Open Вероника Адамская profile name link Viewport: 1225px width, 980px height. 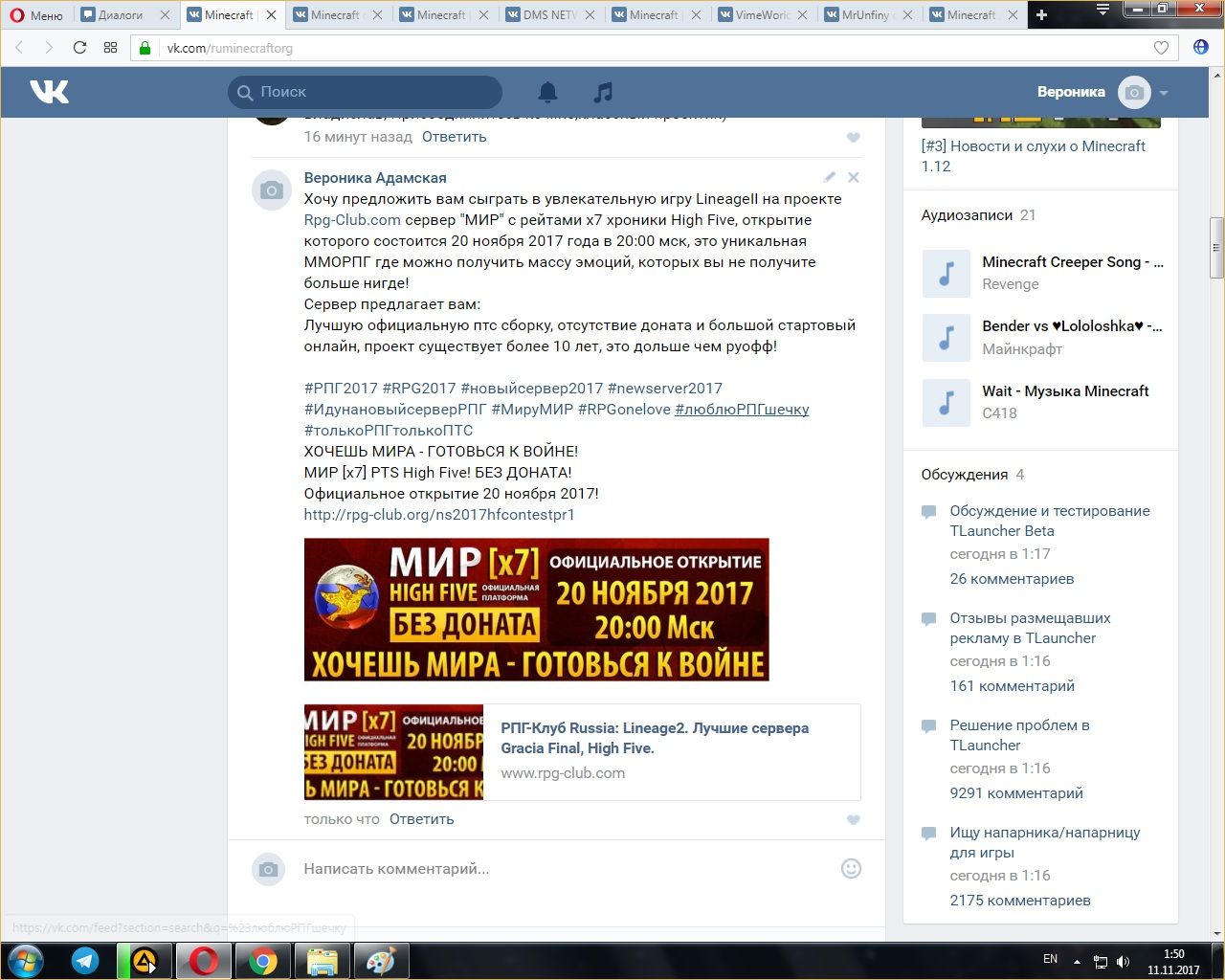[375, 178]
